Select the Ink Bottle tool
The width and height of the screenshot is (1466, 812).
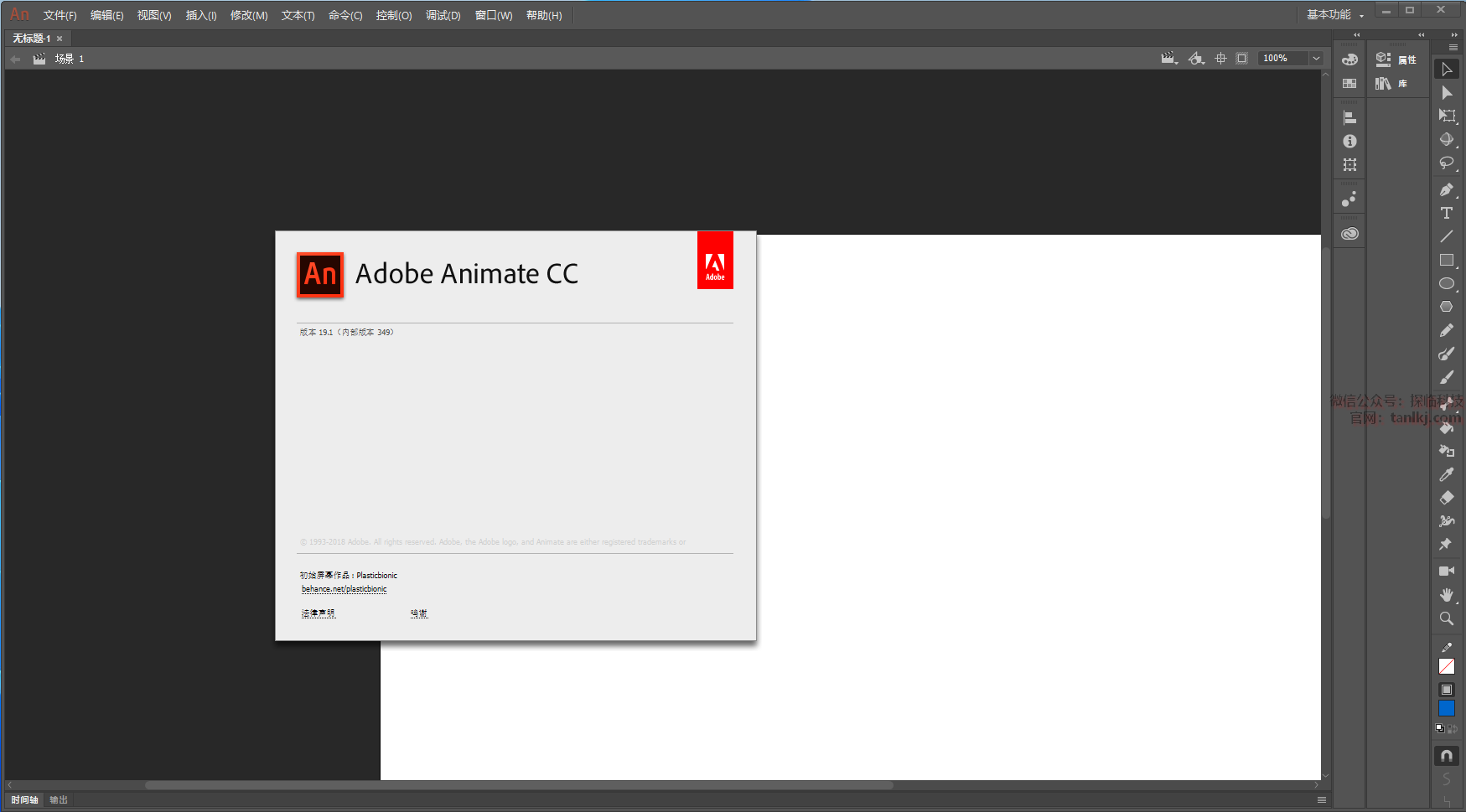(1447, 451)
